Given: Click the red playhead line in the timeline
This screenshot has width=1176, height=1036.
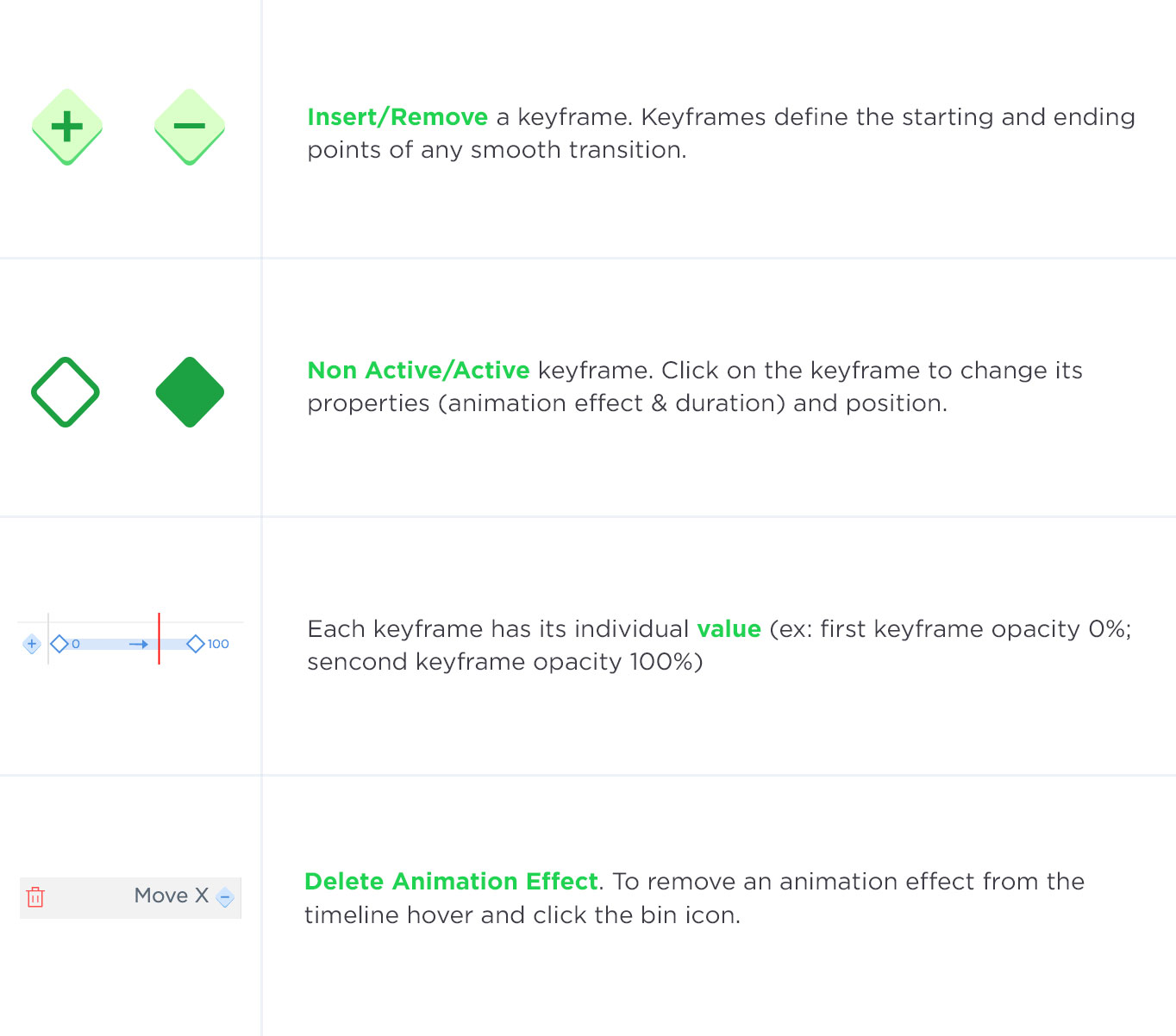Looking at the screenshot, I should pos(159,639).
